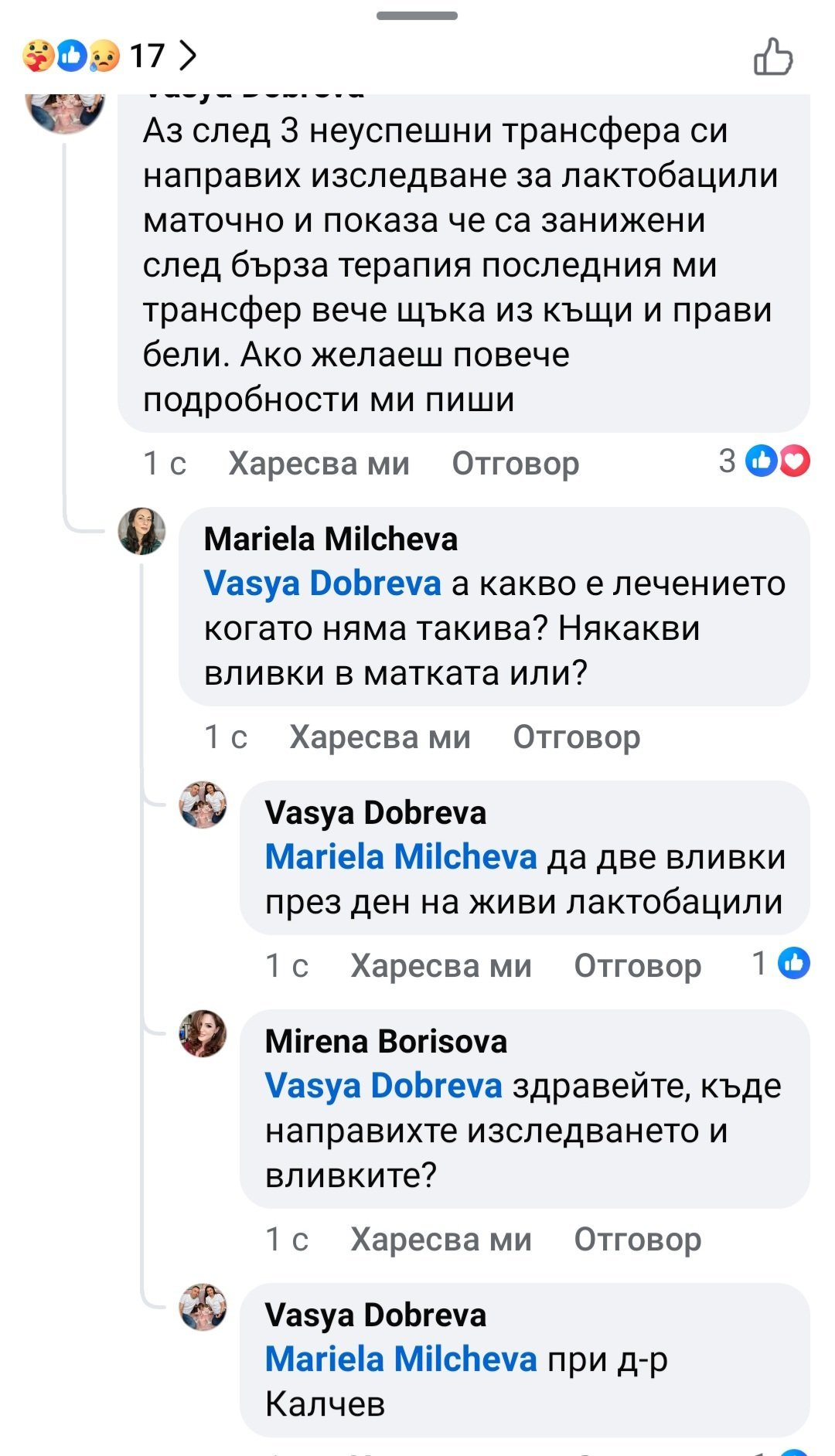The width and height of the screenshot is (835, 1456).
Task: Like Mirena Borisova's comment
Action: point(441,1240)
